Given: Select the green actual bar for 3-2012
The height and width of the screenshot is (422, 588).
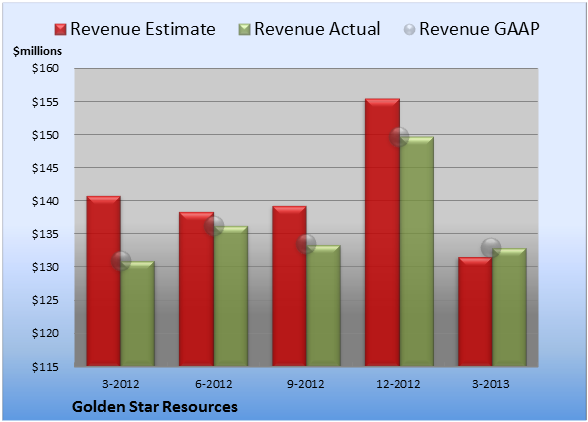Looking at the screenshot, I should pos(138,314).
